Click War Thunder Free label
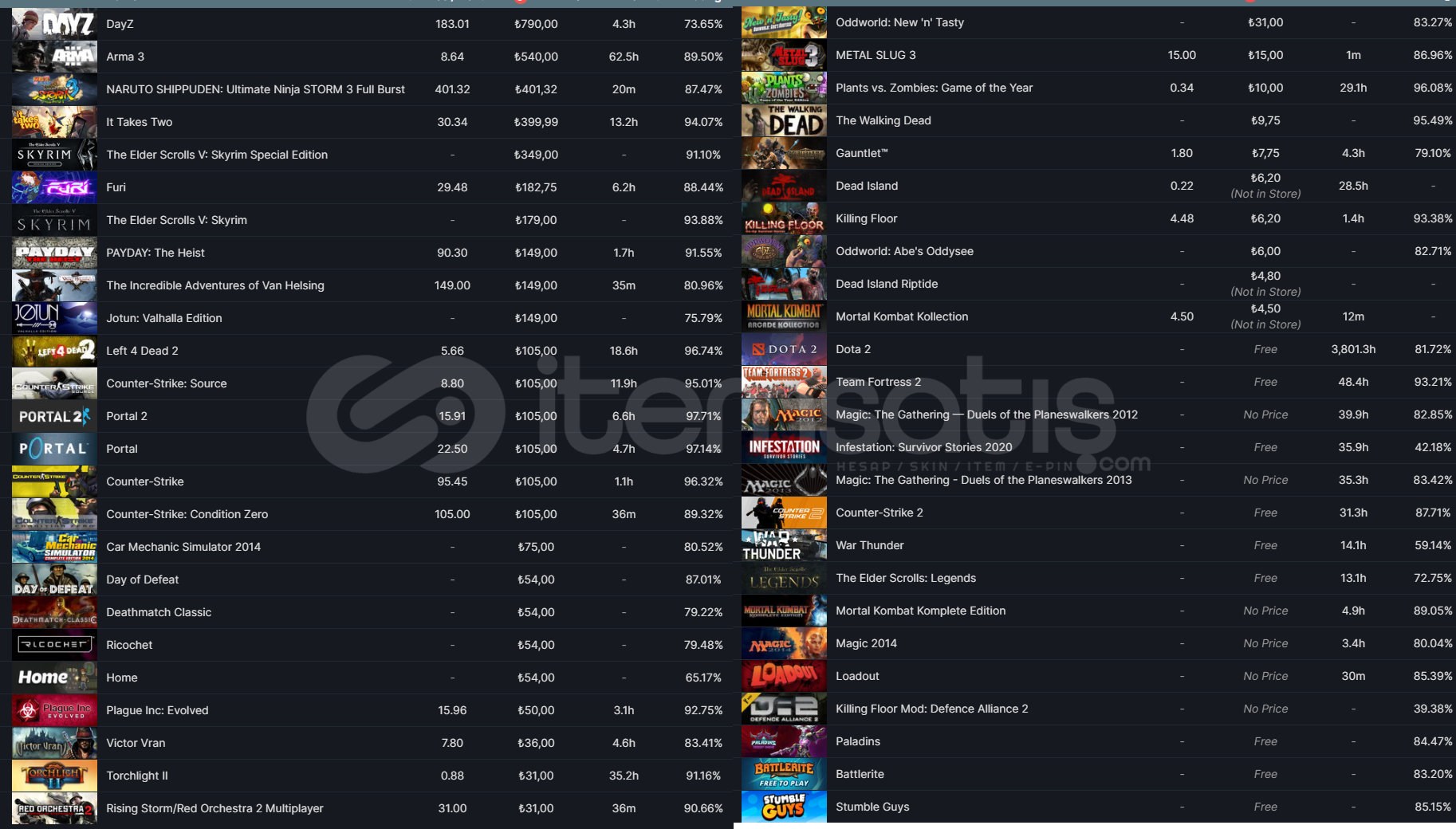Image resolution: width=1456 pixels, height=829 pixels. click(x=1265, y=545)
